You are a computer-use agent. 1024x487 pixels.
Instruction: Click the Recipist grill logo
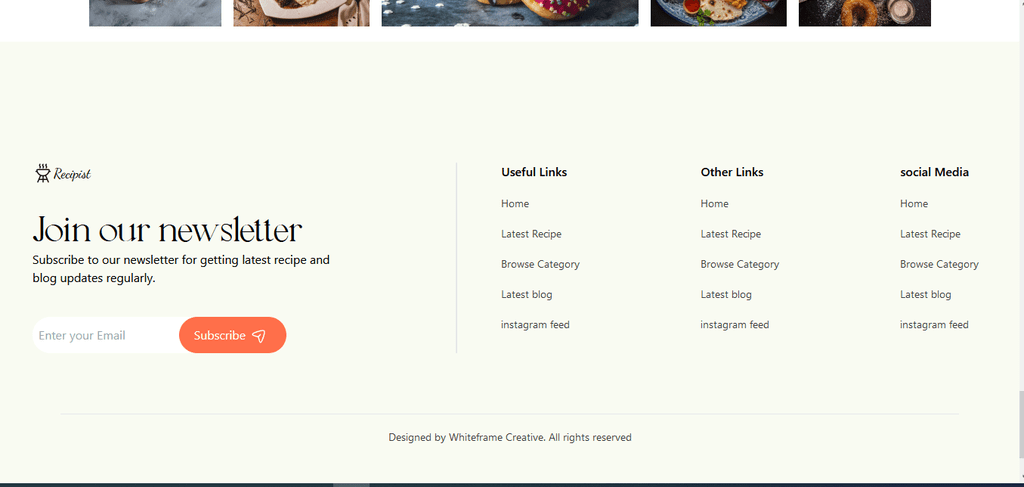[x=63, y=174]
